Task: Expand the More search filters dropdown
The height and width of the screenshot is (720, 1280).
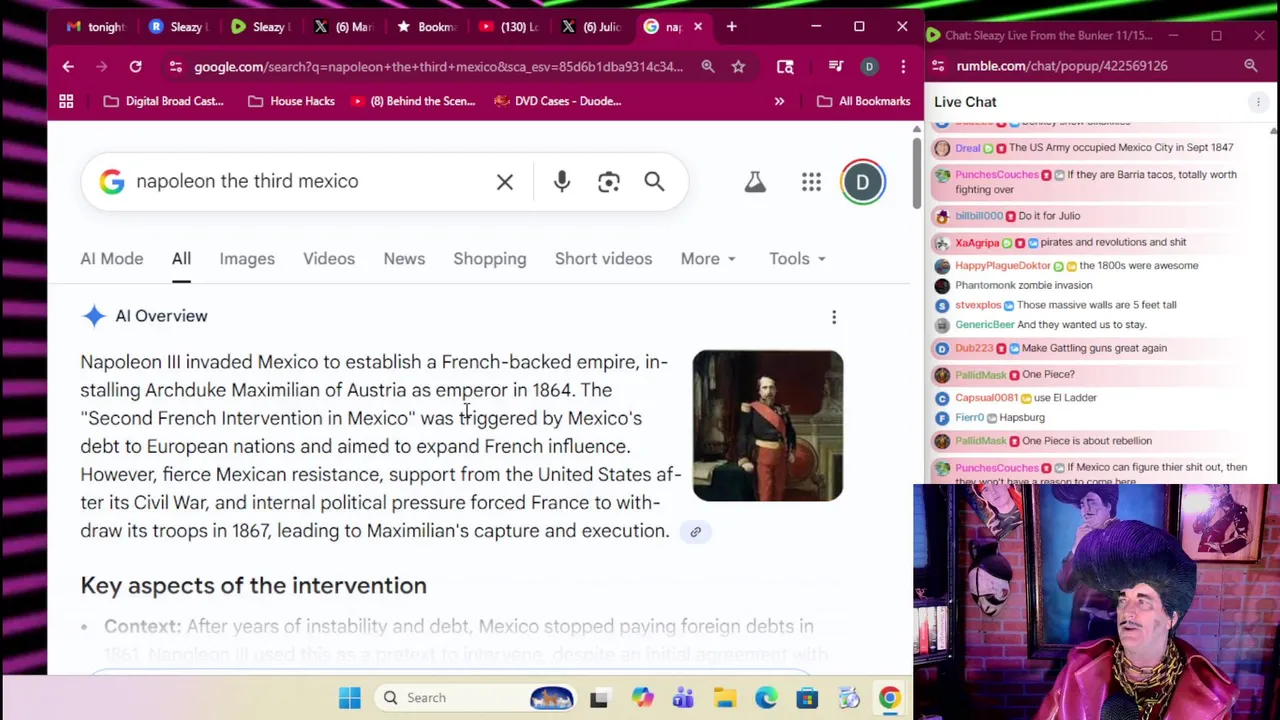Action: click(708, 259)
